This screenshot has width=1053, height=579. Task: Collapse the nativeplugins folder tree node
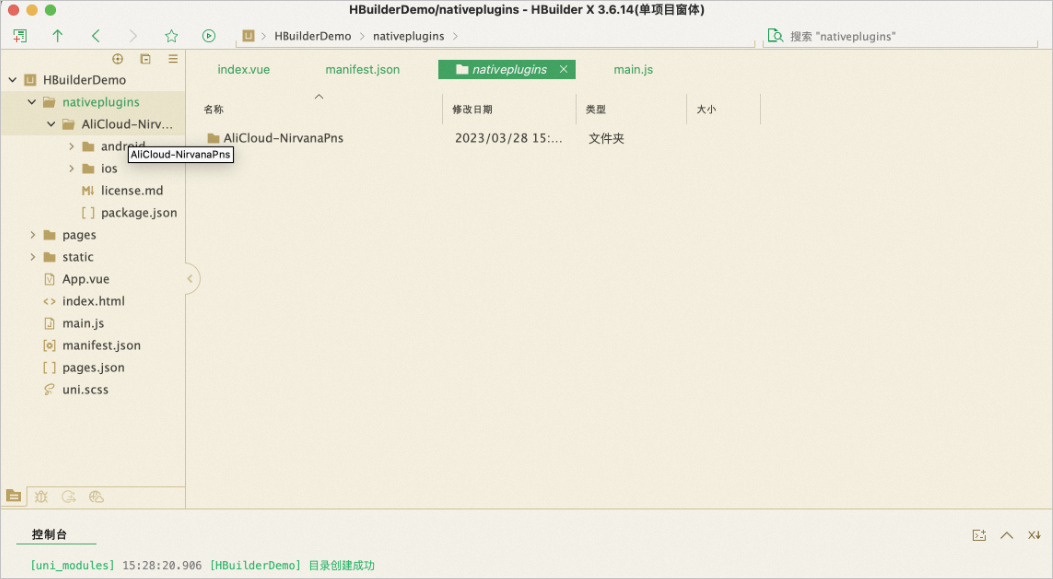pos(32,101)
